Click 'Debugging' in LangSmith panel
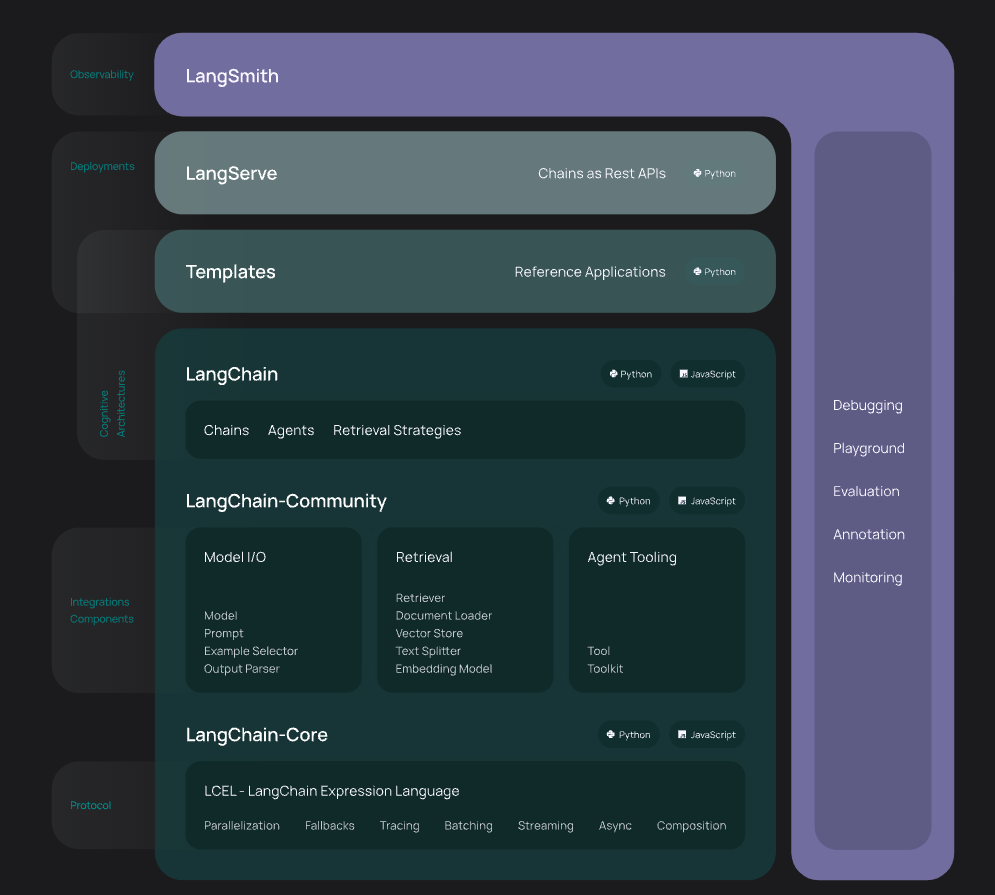Image resolution: width=995 pixels, height=895 pixels. [867, 406]
